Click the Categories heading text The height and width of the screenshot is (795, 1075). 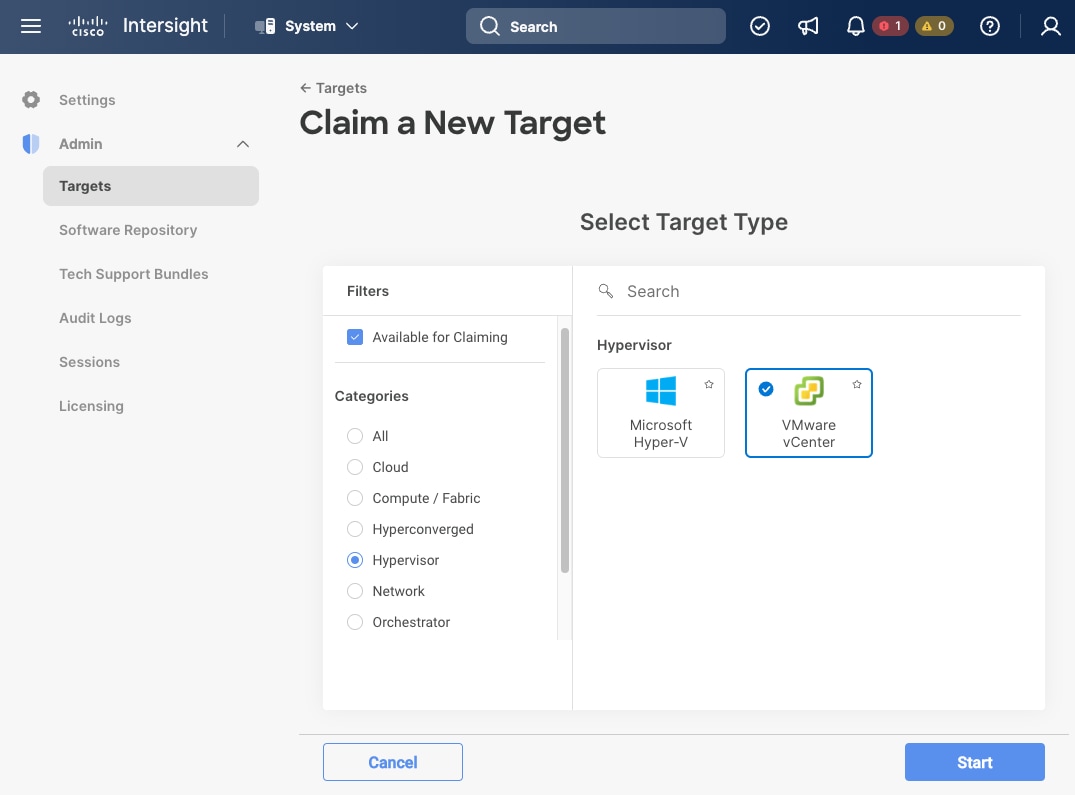(372, 396)
